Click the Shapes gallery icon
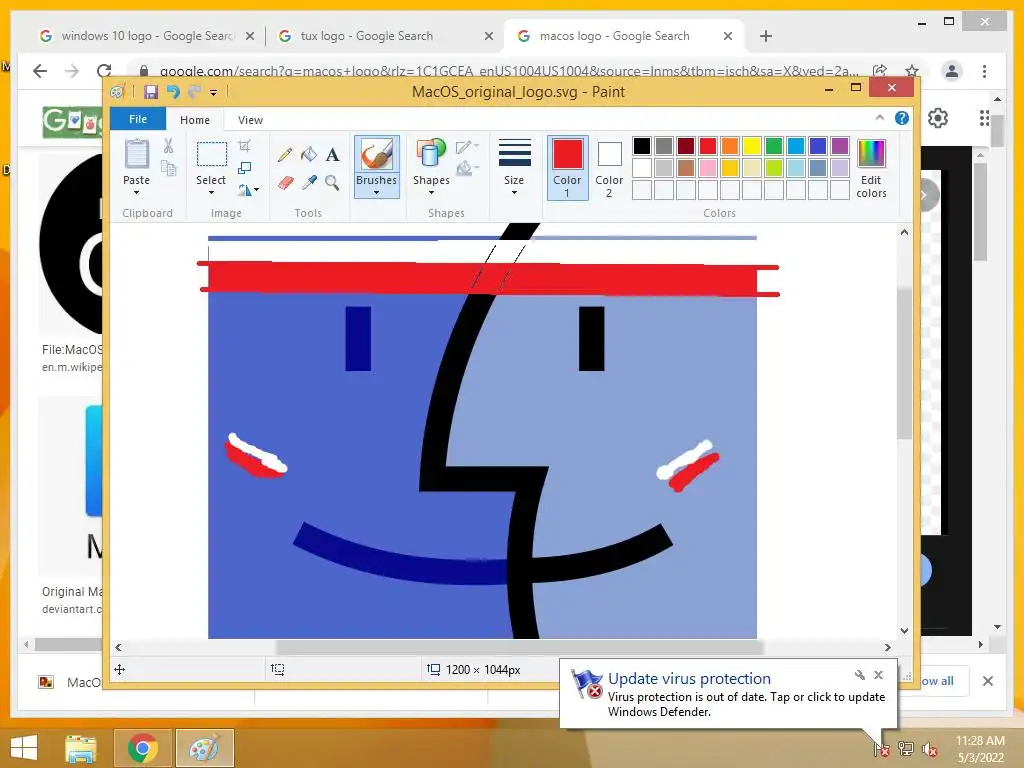Viewport: 1024px width, 768px height. tap(431, 153)
